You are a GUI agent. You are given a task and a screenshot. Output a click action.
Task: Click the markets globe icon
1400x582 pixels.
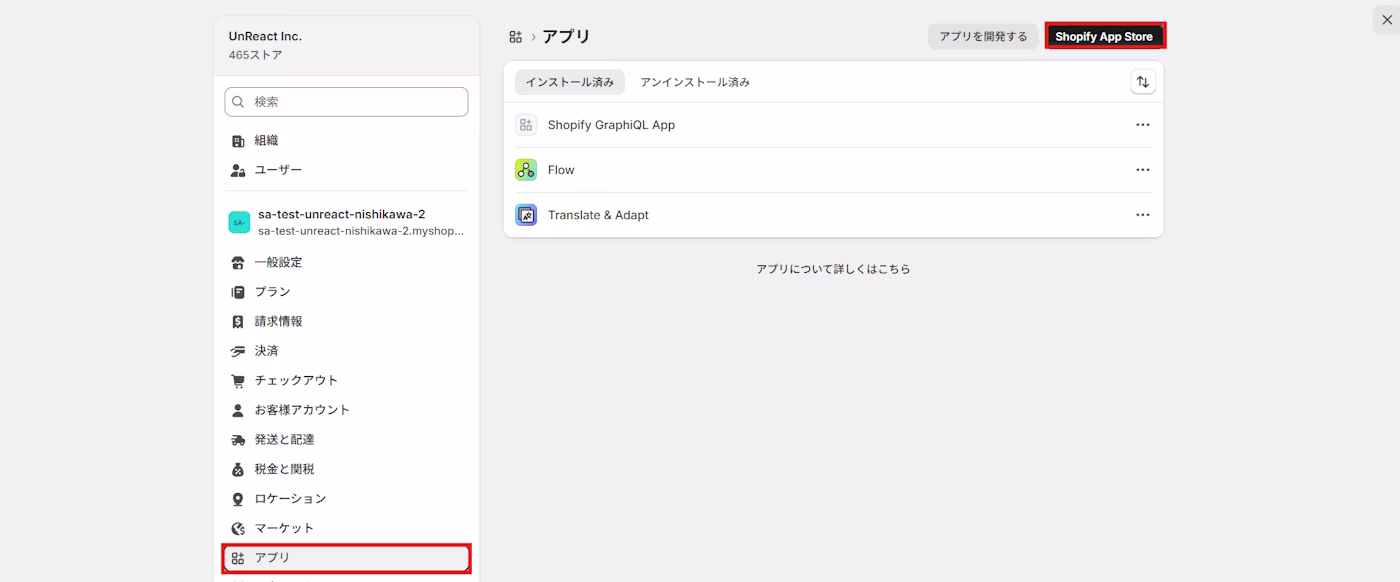point(238,528)
